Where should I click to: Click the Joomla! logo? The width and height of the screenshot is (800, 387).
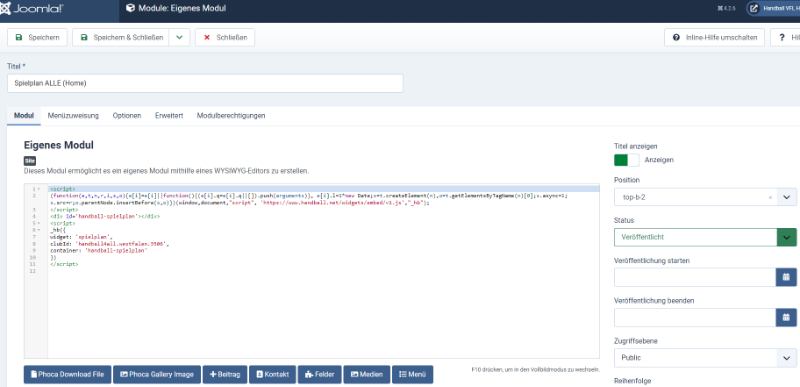32,9
